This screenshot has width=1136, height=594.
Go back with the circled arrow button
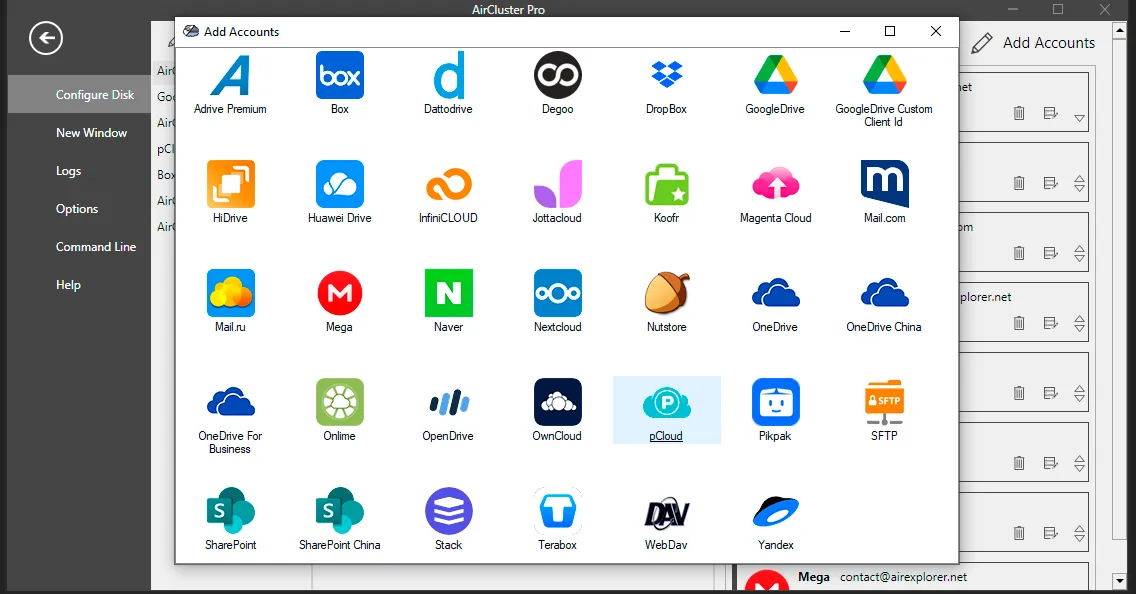(46, 38)
